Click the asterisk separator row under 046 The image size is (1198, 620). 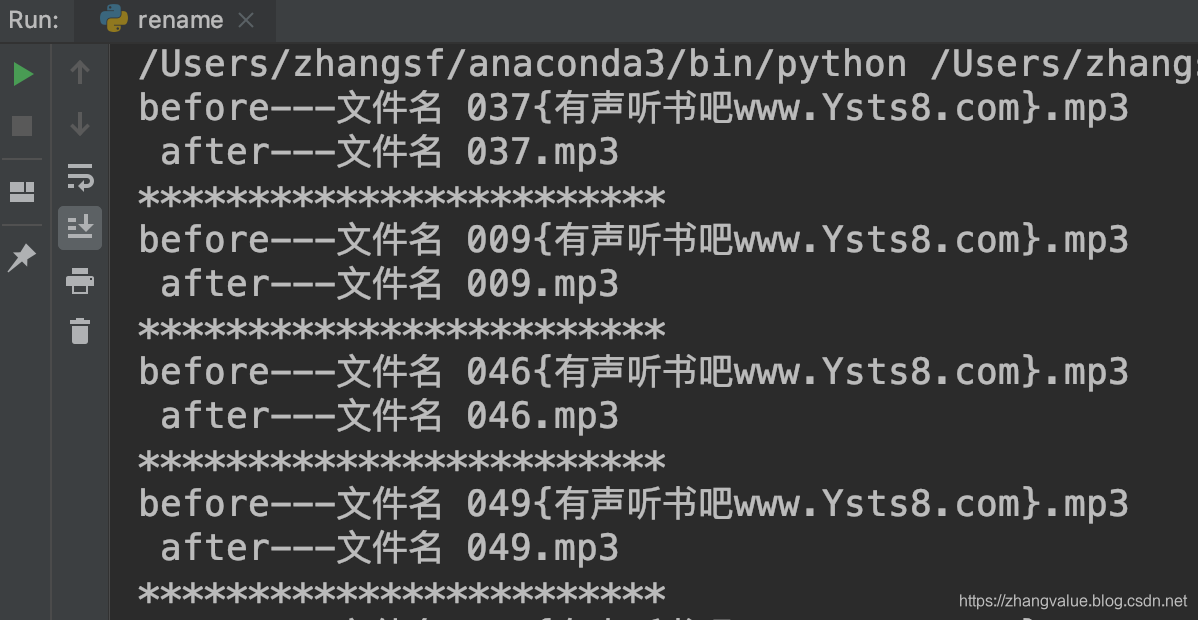pos(400,459)
